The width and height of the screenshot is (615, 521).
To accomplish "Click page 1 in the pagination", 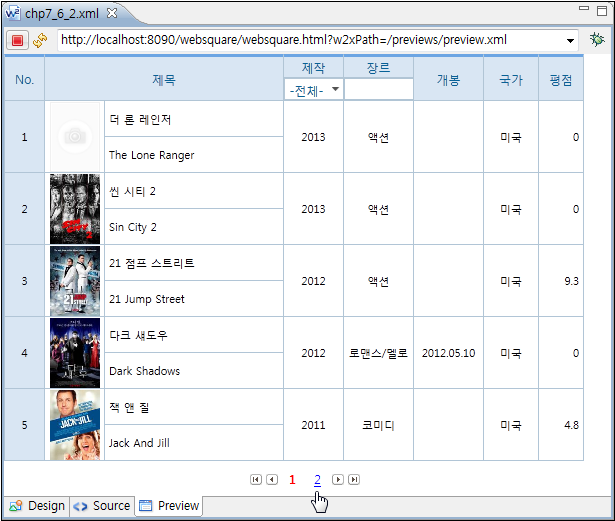I will [292, 480].
